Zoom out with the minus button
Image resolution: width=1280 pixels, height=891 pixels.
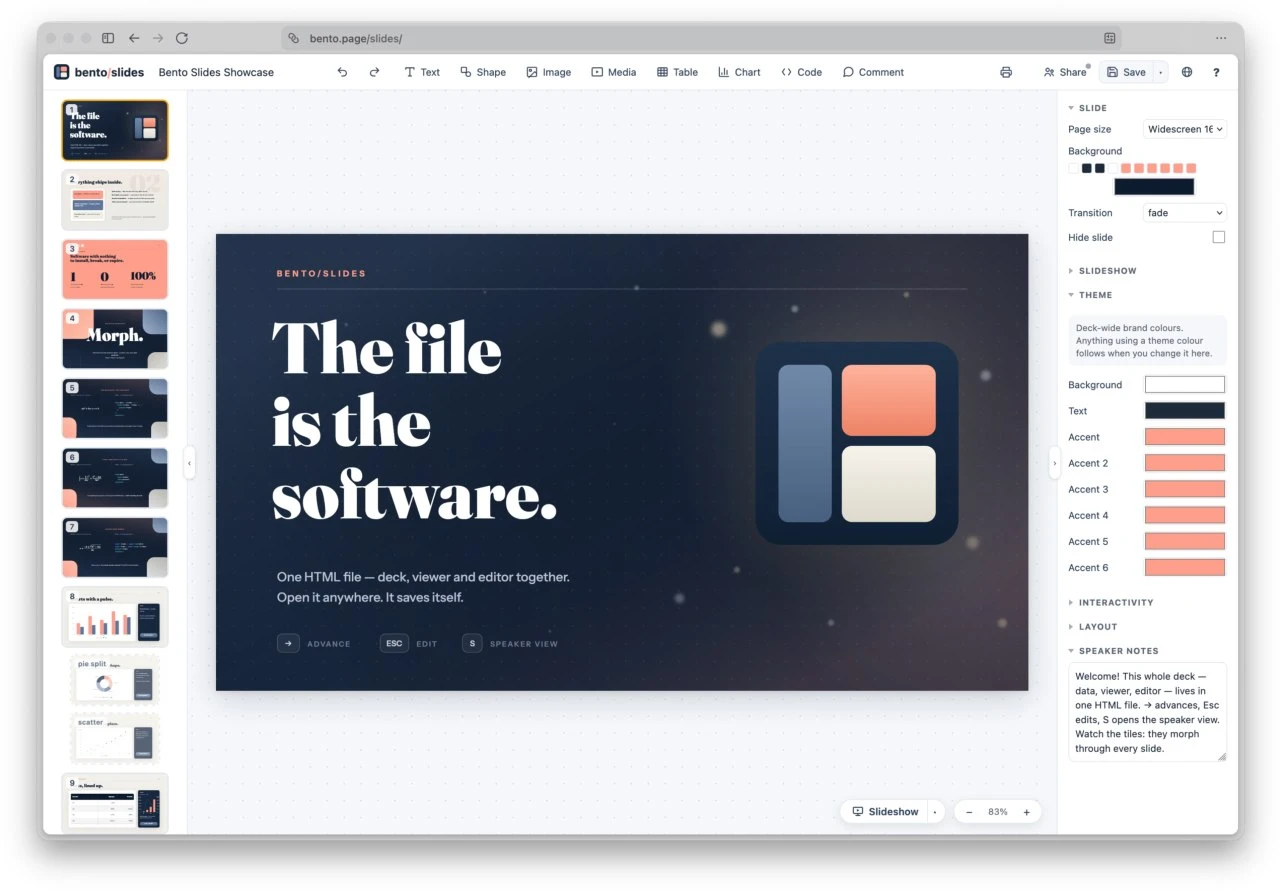click(x=969, y=812)
